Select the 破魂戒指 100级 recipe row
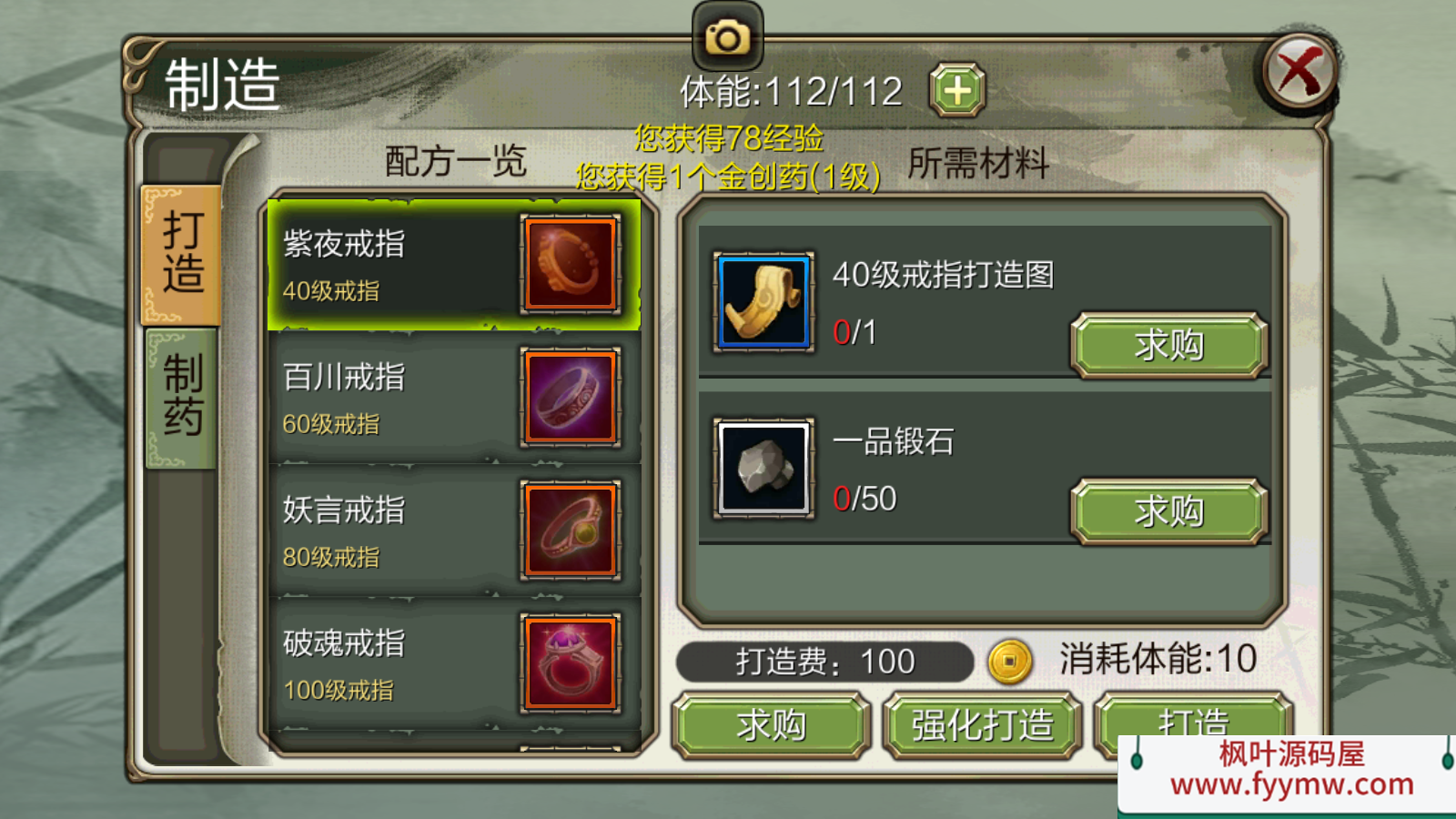1456x819 pixels. point(454,663)
